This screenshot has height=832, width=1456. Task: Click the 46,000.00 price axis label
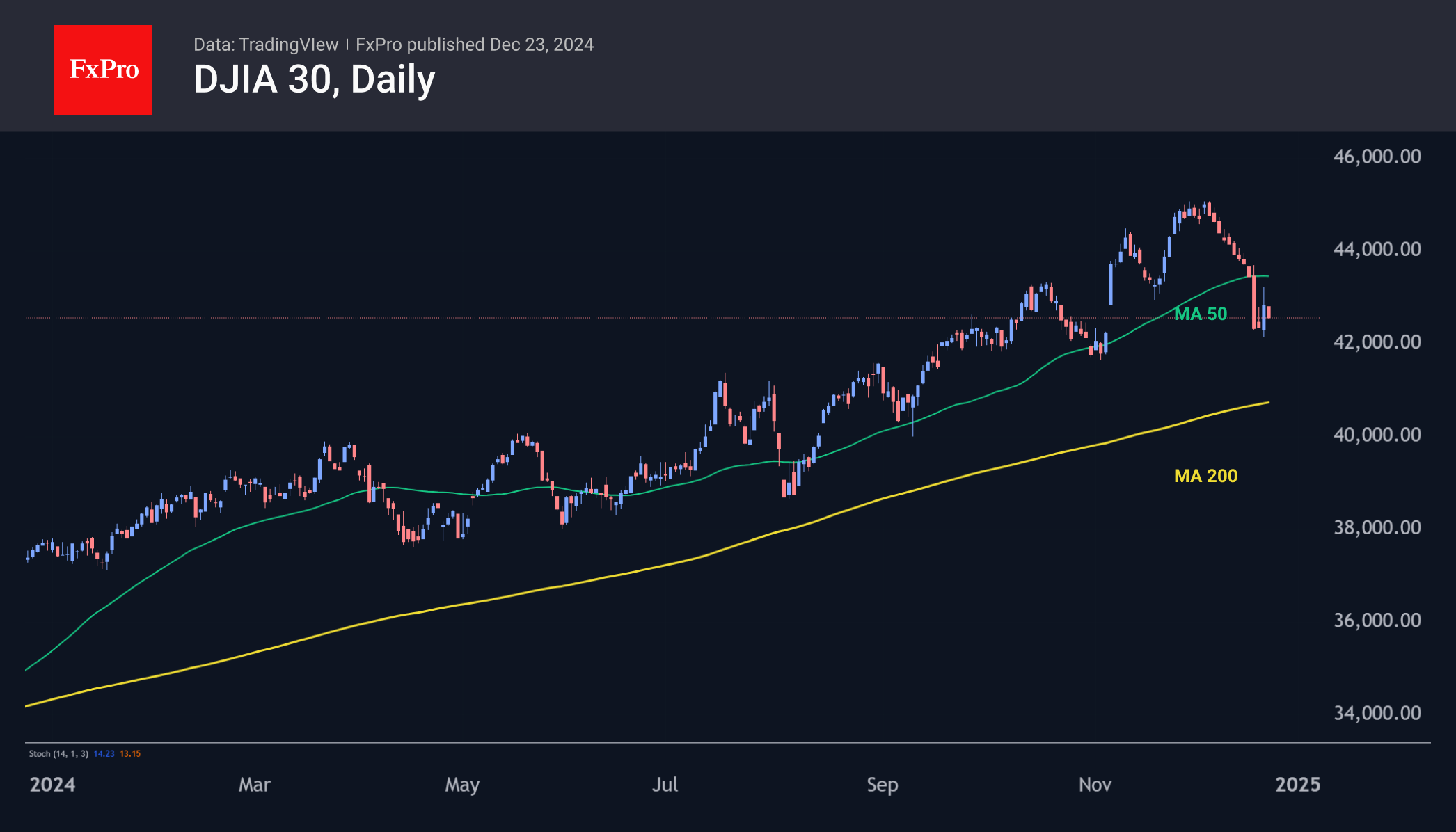pyautogui.click(x=1377, y=157)
